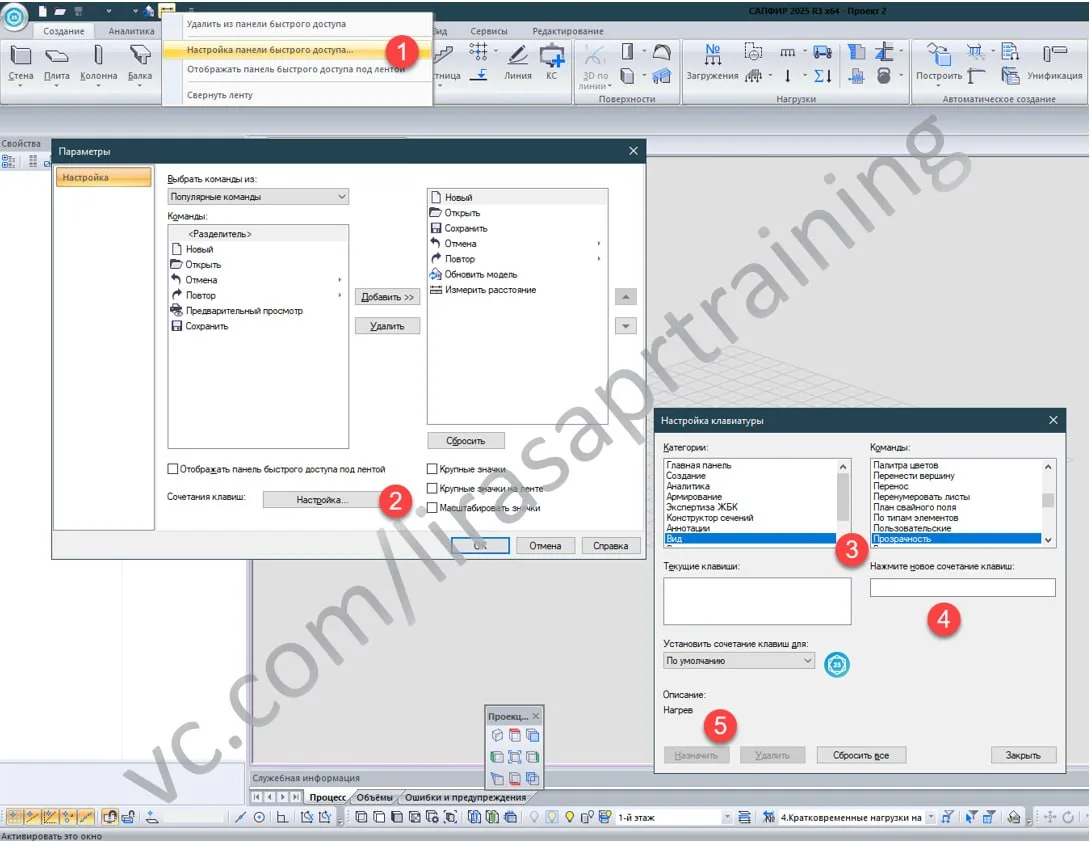Screen dimensions: 1091x843
Task: Click the Закрыть button
Action: (x=1023, y=755)
